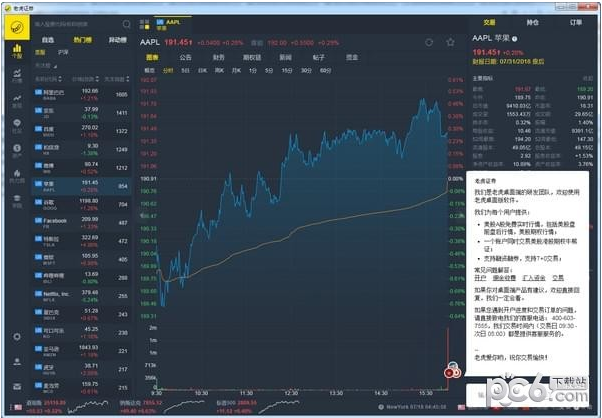Switch to the 交易 trade tab

[489, 23]
